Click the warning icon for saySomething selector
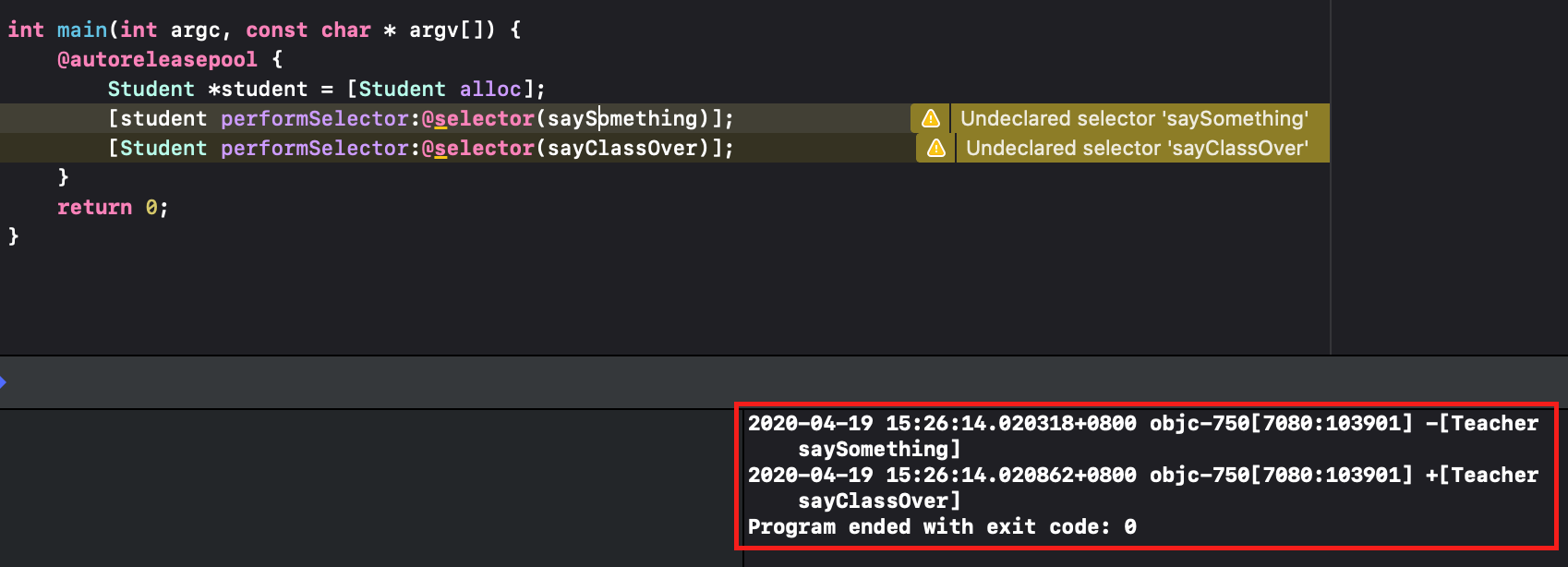The image size is (1568, 567). (931, 118)
